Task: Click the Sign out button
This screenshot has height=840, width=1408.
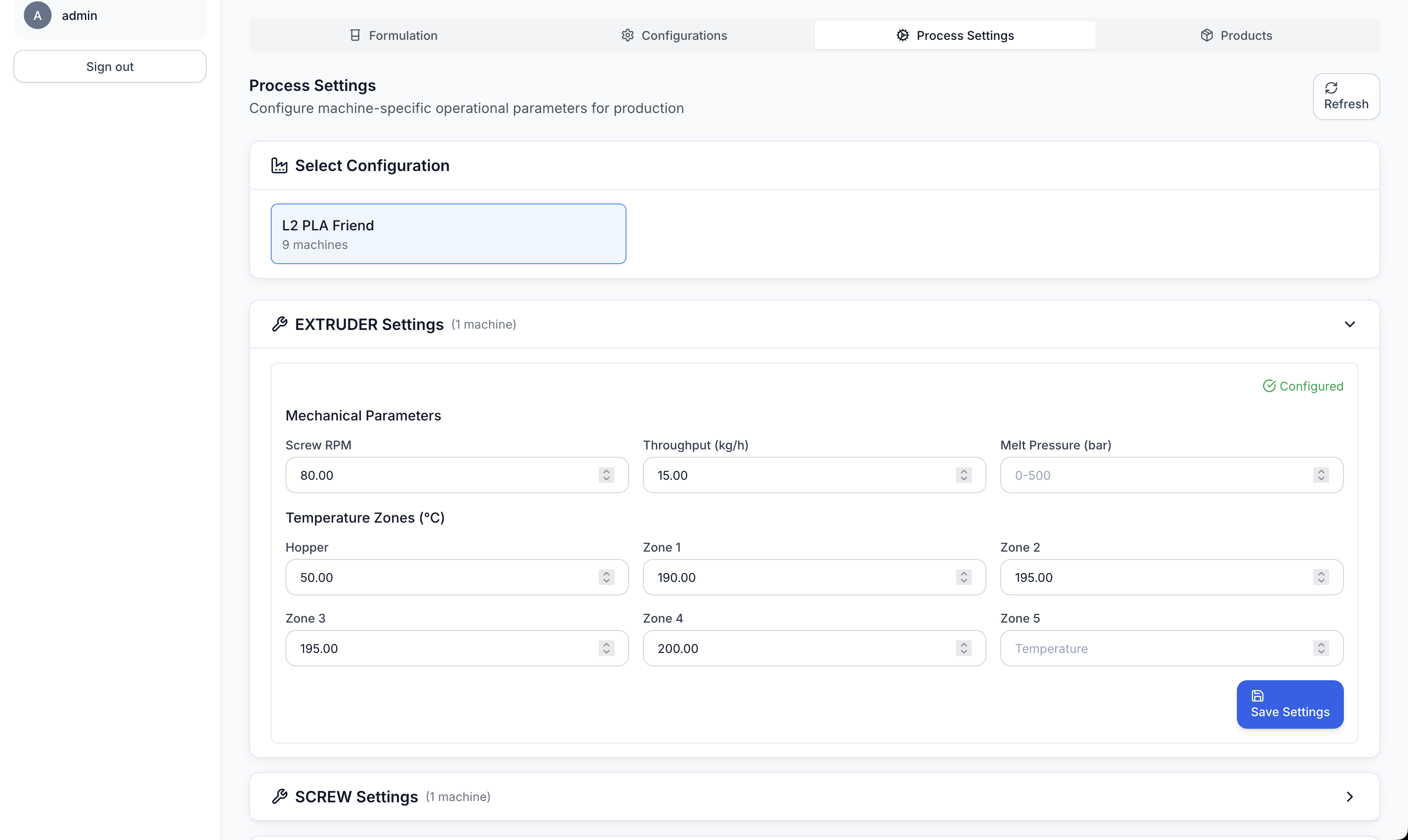Action: point(109,66)
